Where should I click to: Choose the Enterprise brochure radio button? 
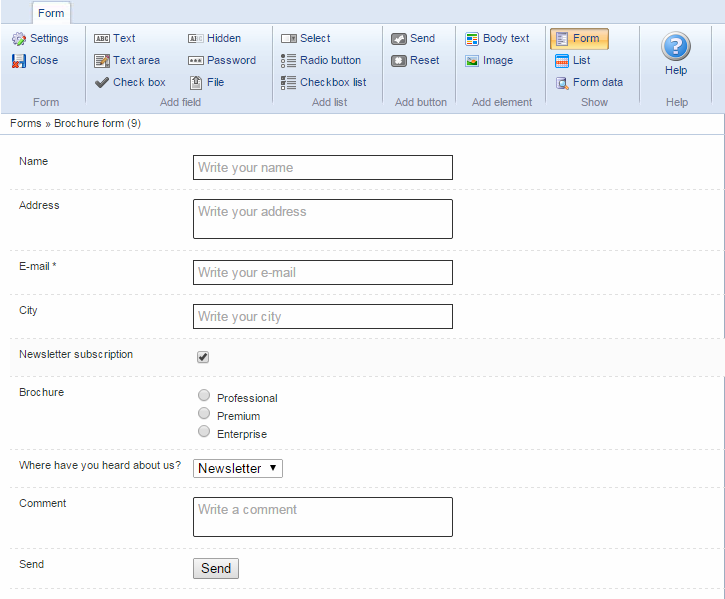(204, 432)
